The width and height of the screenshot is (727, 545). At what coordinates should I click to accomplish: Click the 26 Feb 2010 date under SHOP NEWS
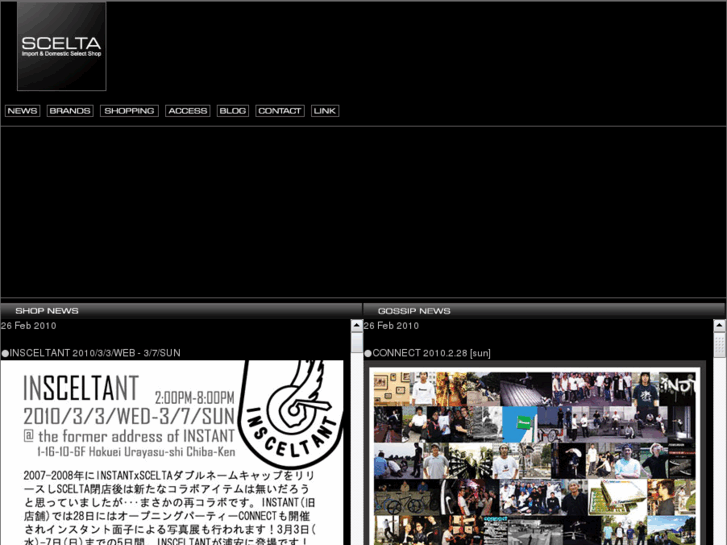(x=29, y=326)
